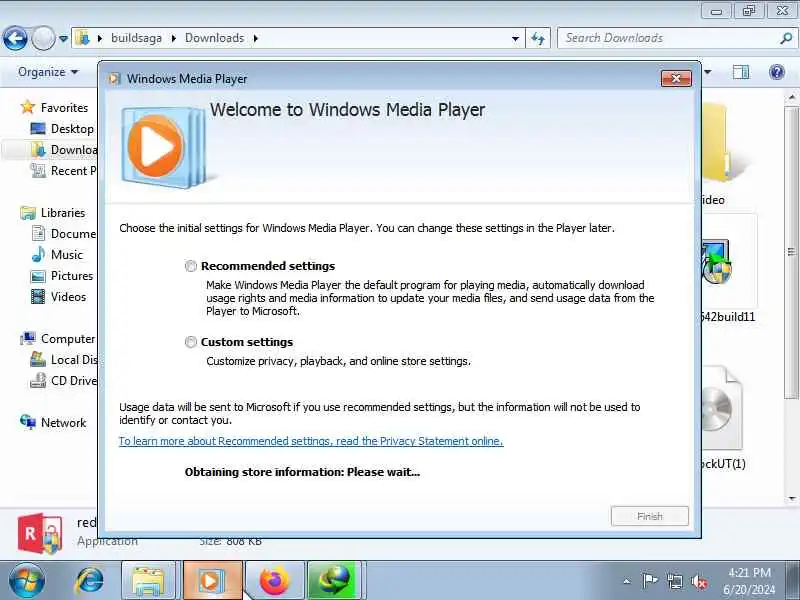
Task: Open the view options dropdown arrow
Action: point(708,72)
